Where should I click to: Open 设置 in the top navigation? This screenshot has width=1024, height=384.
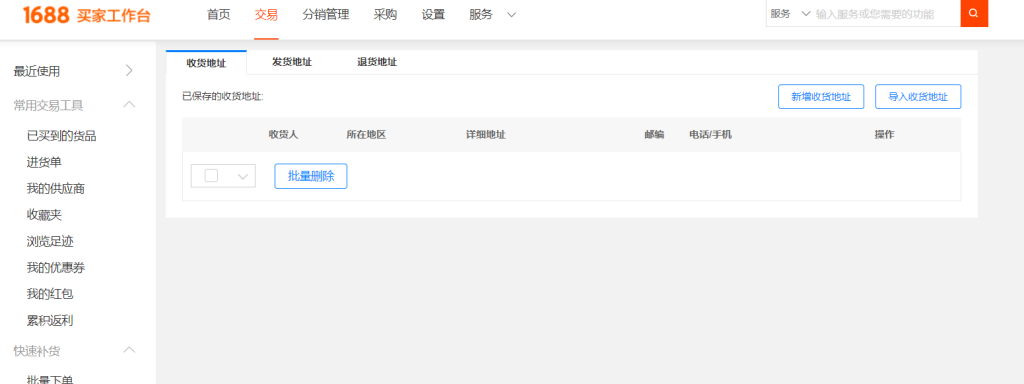point(434,15)
